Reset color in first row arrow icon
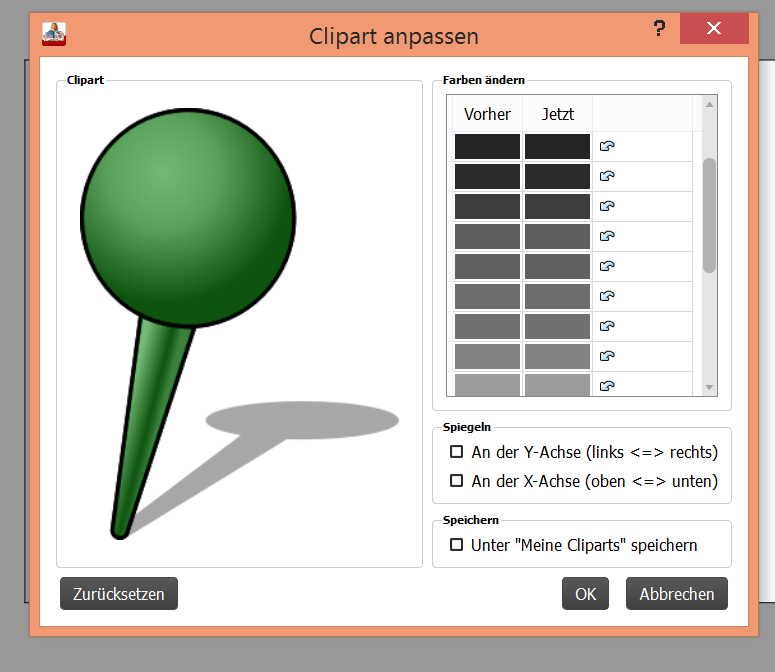The height and width of the screenshot is (672, 775). [607, 146]
